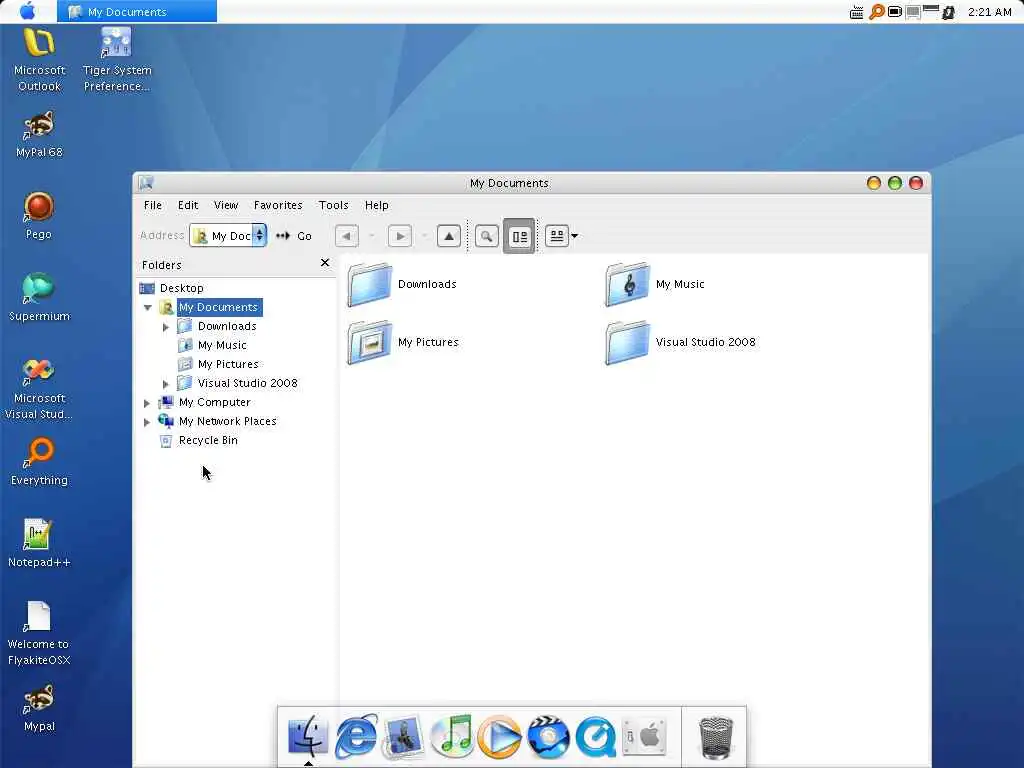Select My Network Places in folder tree
The height and width of the screenshot is (768, 1024).
point(227,421)
